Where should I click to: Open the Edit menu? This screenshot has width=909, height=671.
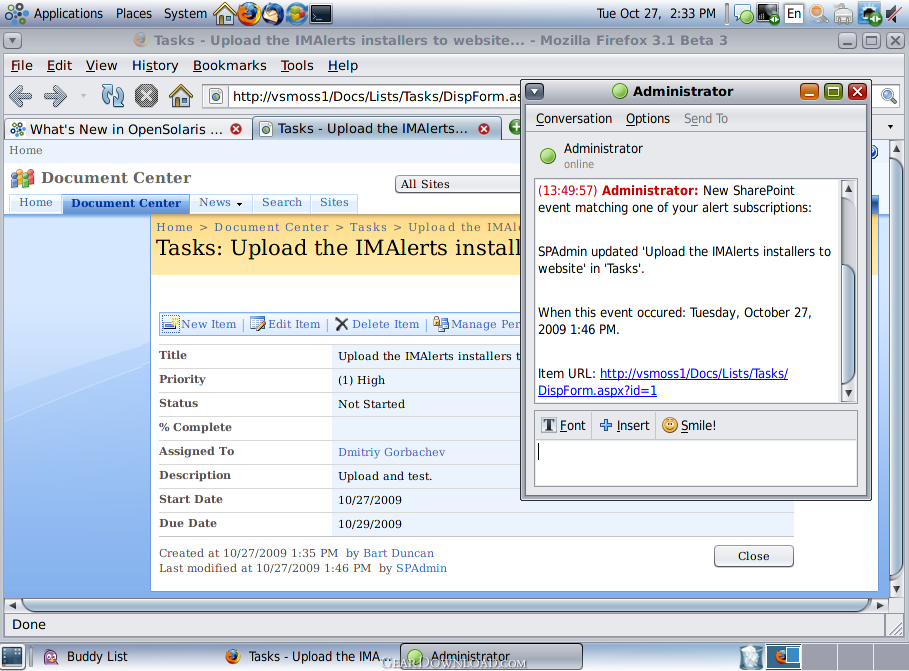(x=59, y=66)
